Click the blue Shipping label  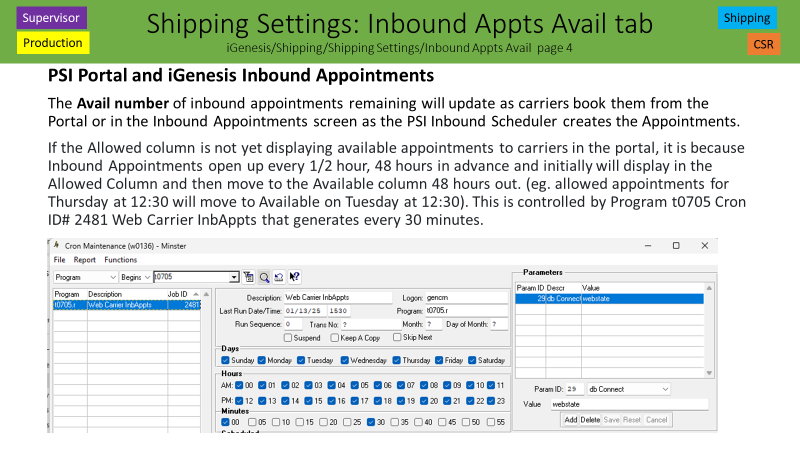pyautogui.click(x=747, y=18)
